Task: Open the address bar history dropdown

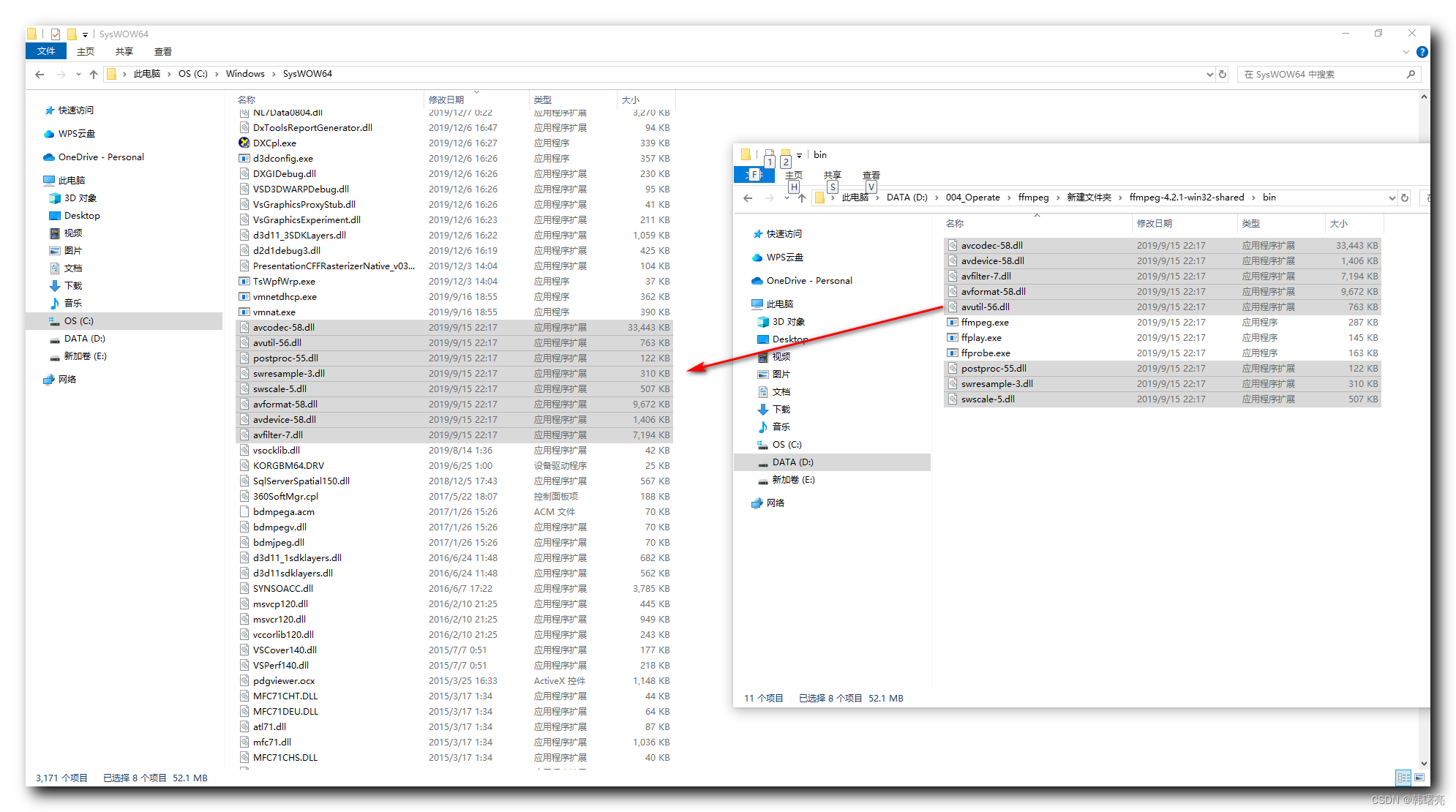Action: click(x=1209, y=73)
